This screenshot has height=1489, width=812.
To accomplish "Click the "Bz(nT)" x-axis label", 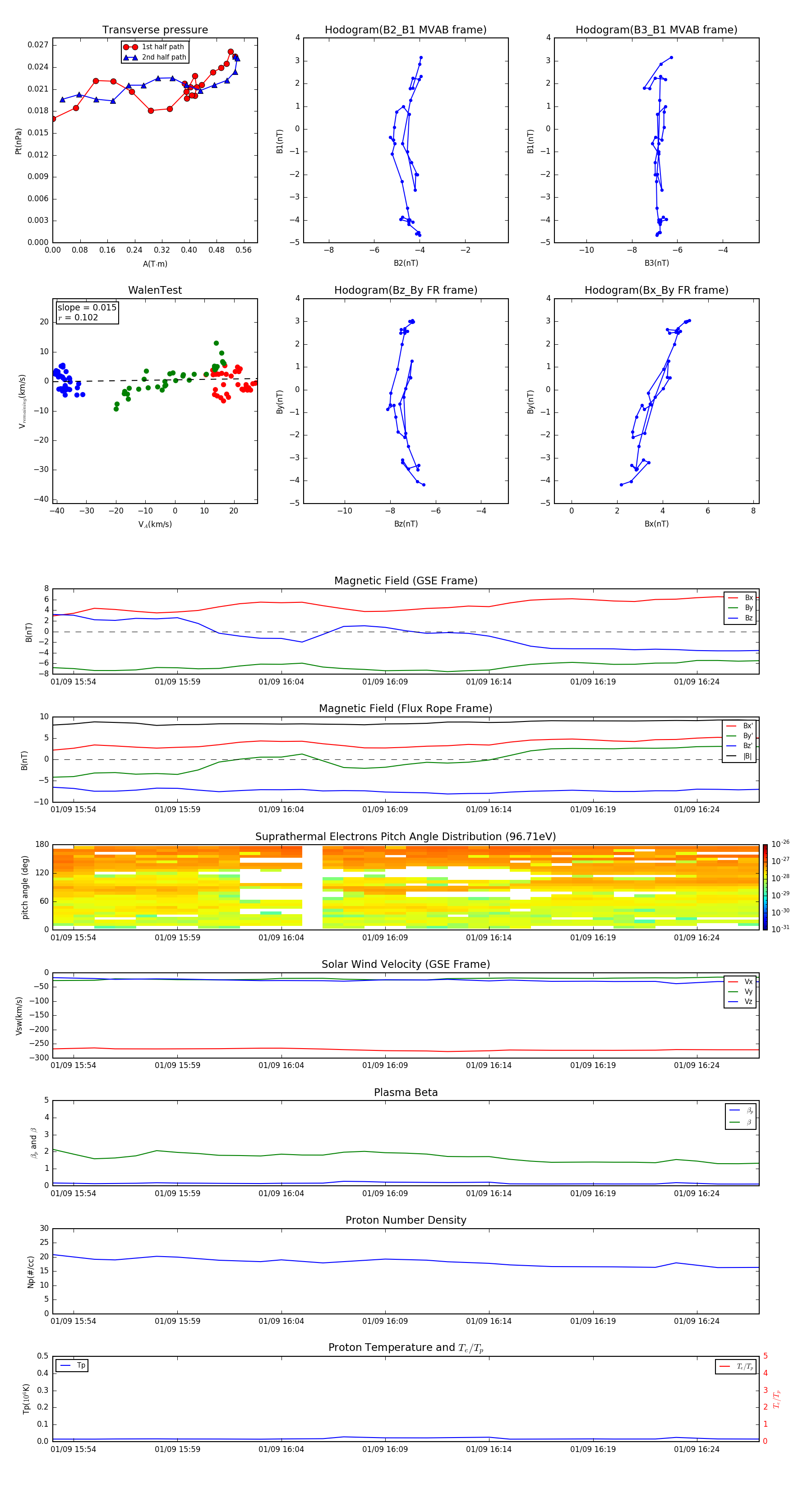I will (x=406, y=524).
